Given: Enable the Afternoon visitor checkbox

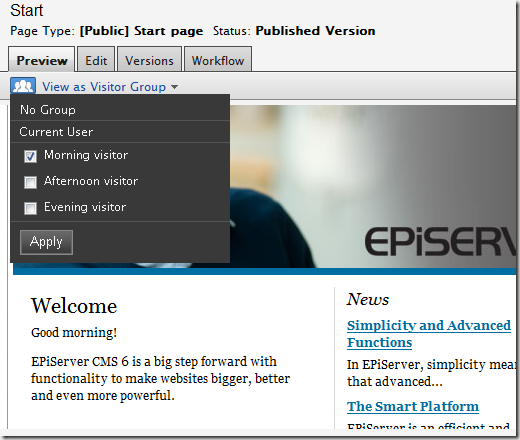Looking at the screenshot, I should tap(30, 182).
